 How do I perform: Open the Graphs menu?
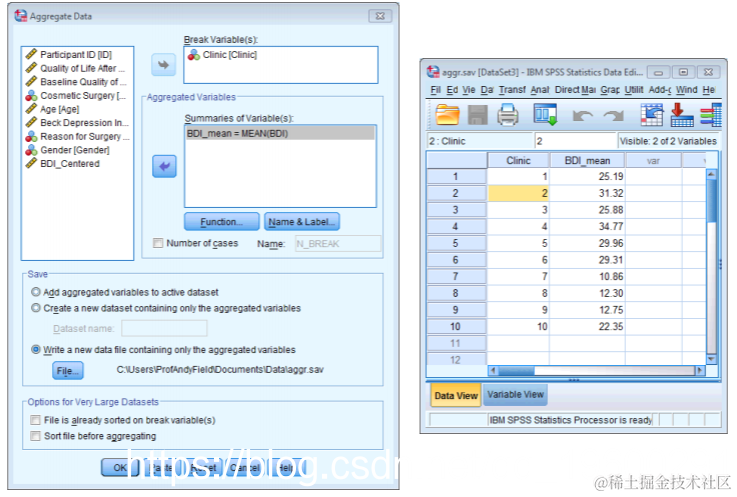[x=610, y=89]
